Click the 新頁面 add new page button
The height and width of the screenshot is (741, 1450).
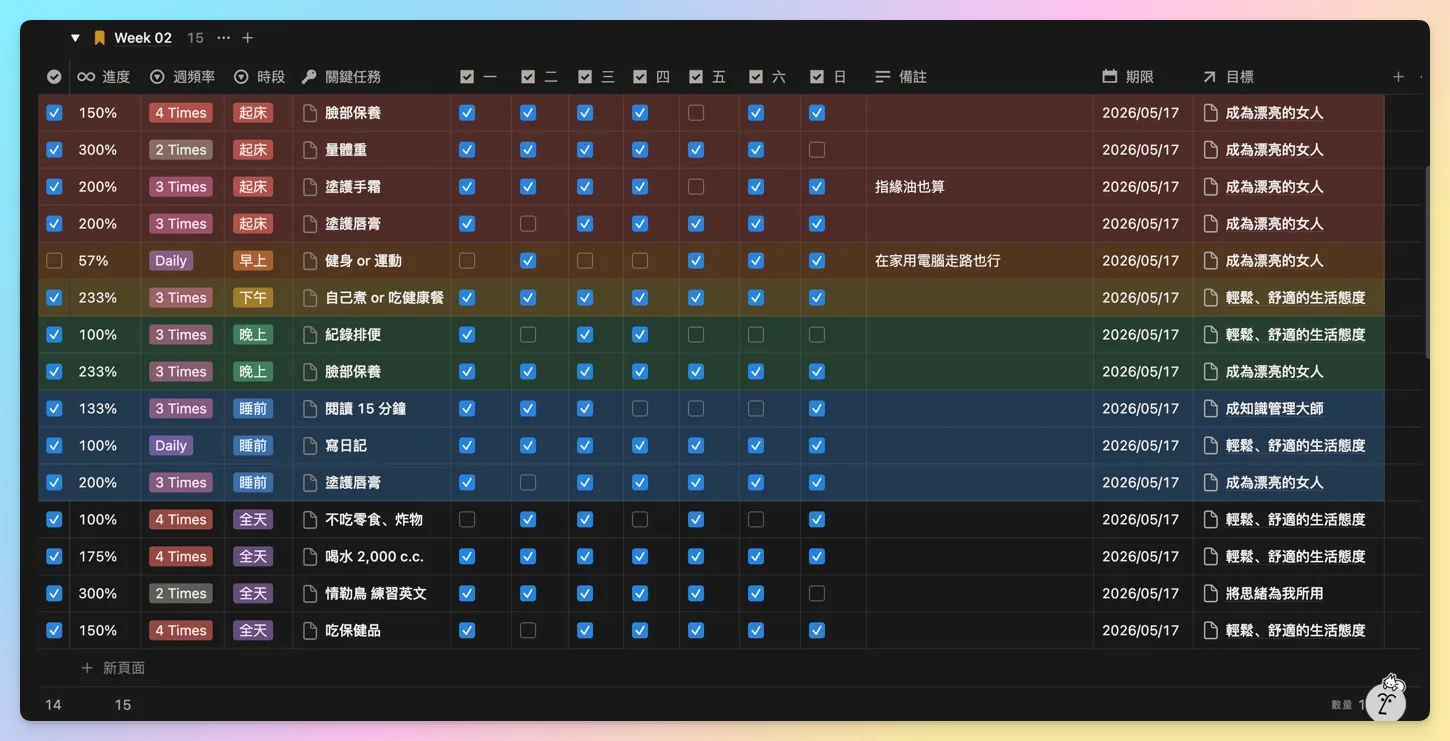[114, 668]
